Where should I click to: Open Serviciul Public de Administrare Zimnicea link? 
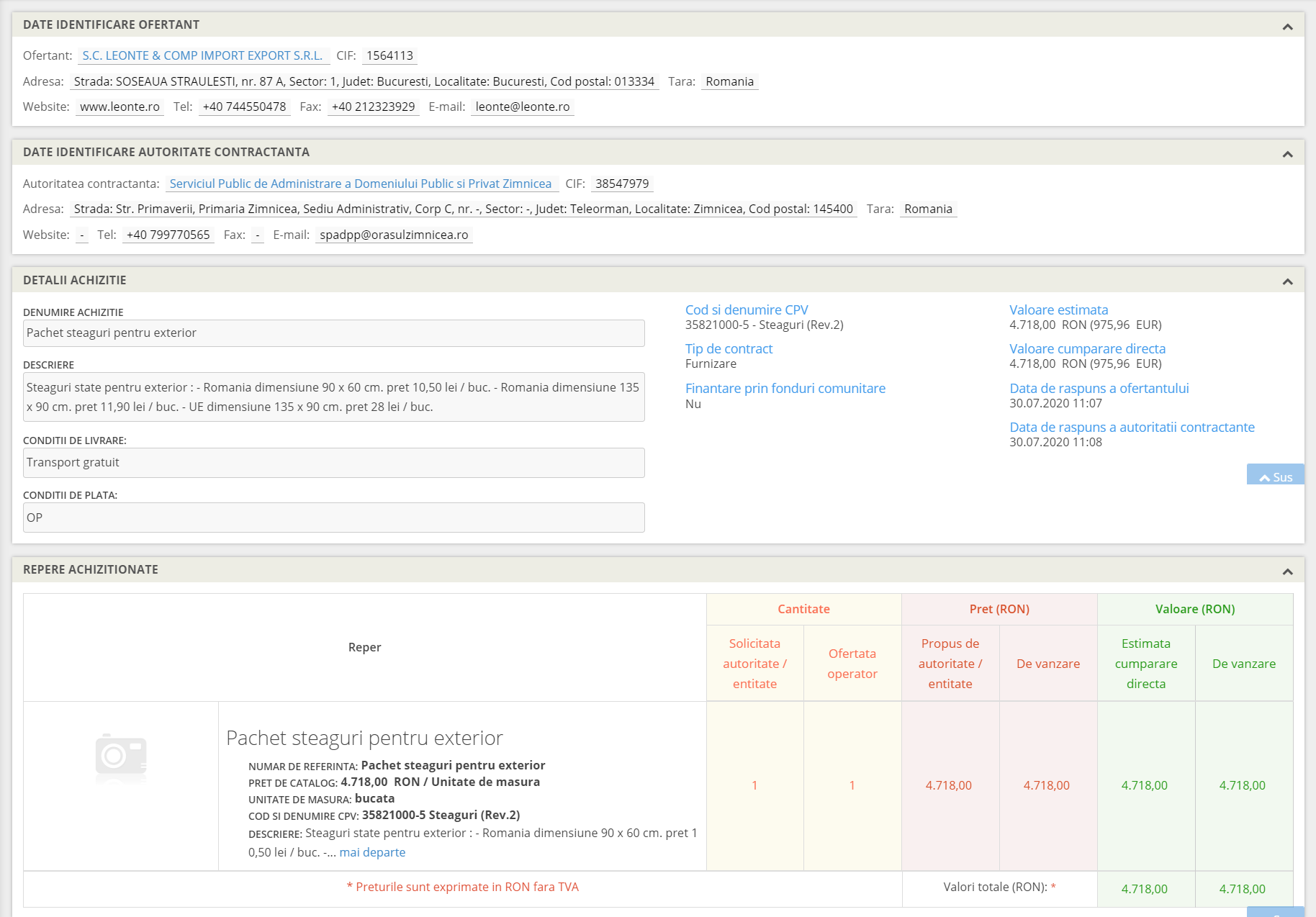point(361,184)
